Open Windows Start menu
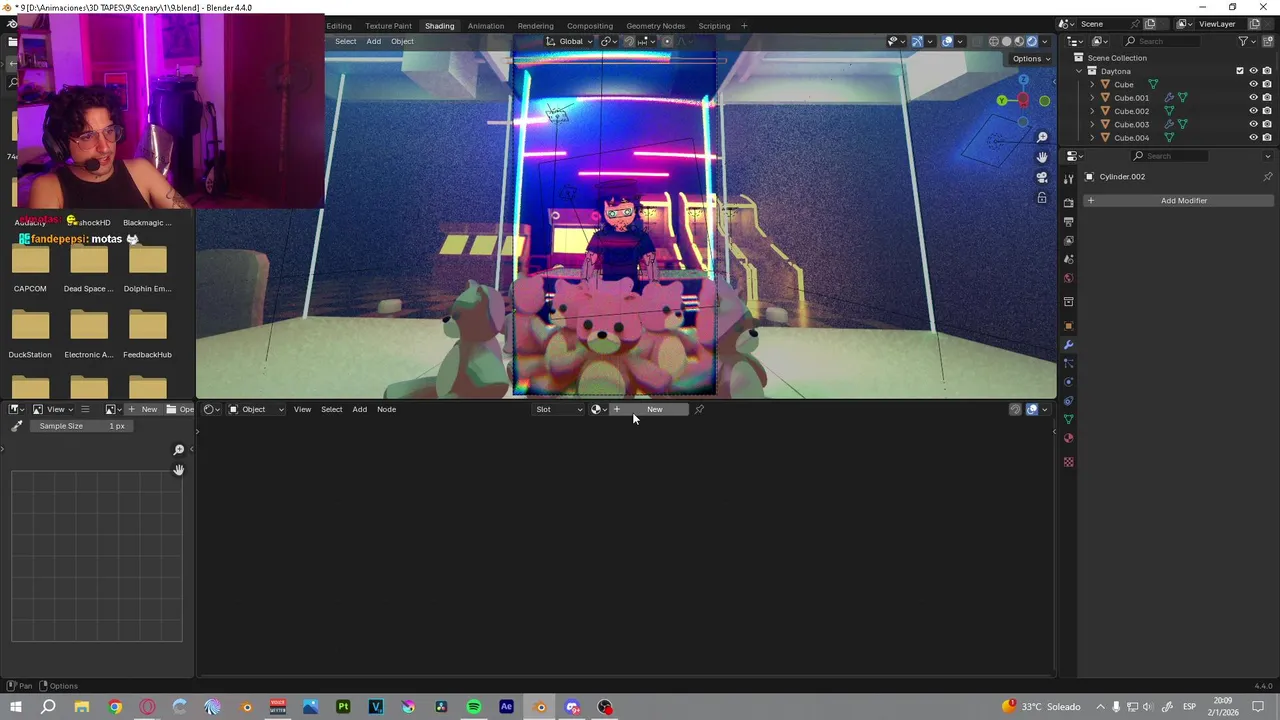 16,707
